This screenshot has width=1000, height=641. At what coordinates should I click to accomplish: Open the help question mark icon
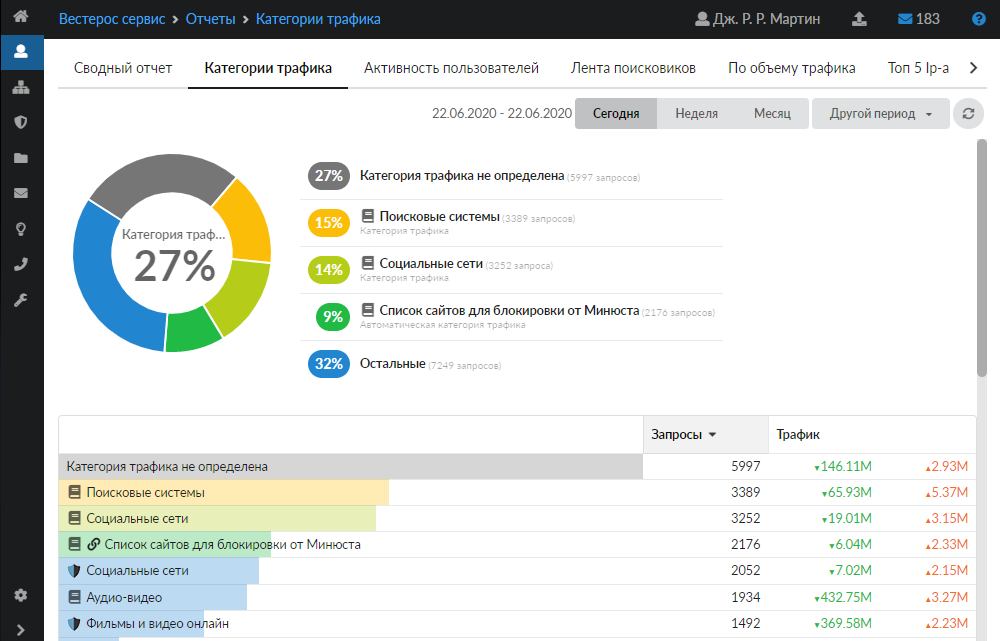pos(978,19)
